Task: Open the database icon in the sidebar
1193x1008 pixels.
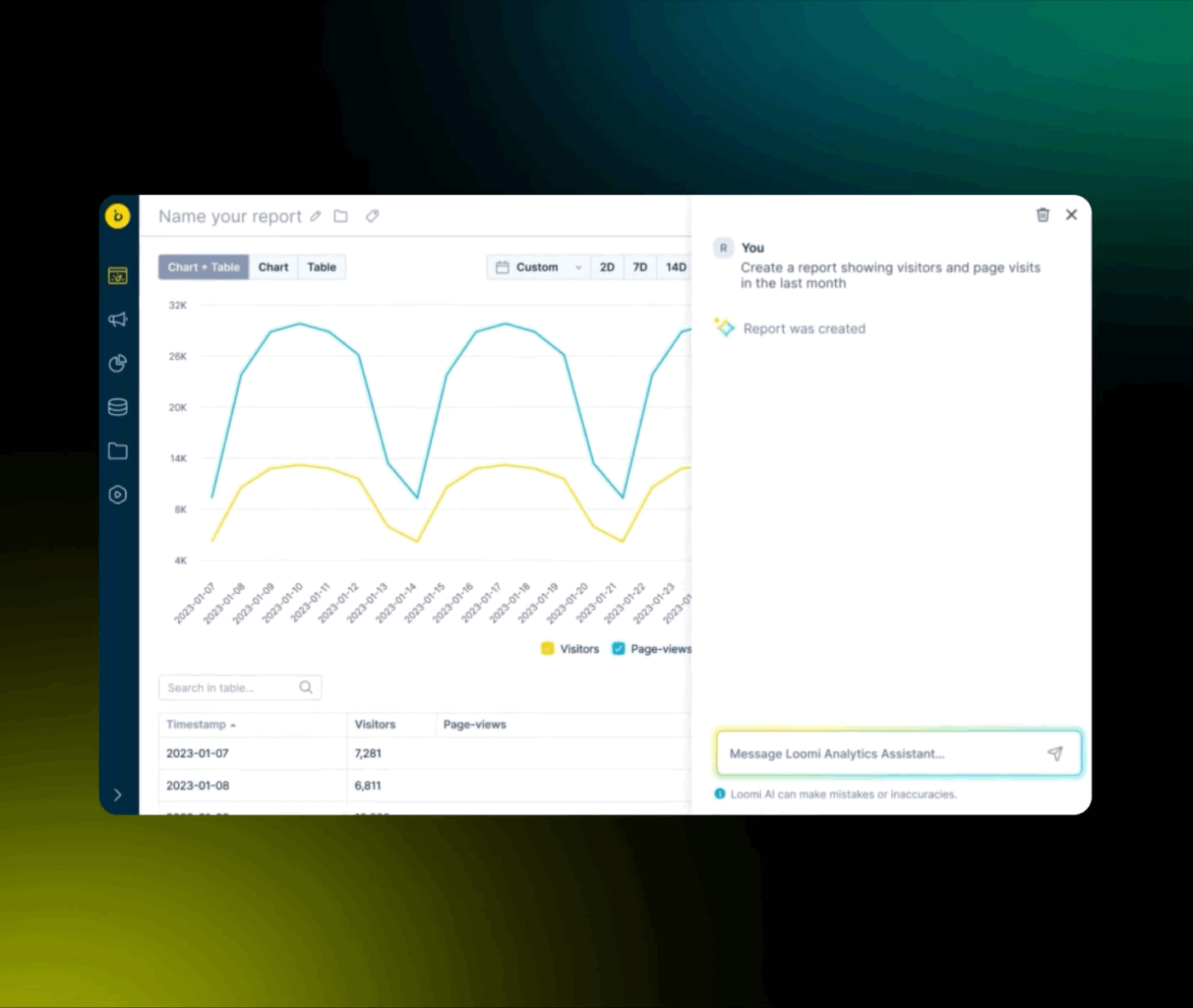Action: (x=118, y=407)
